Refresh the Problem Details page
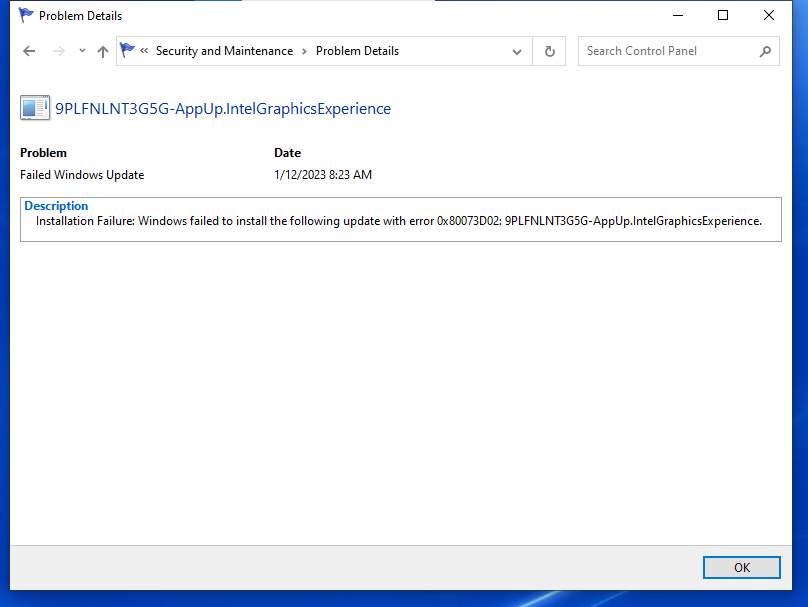 click(x=549, y=51)
